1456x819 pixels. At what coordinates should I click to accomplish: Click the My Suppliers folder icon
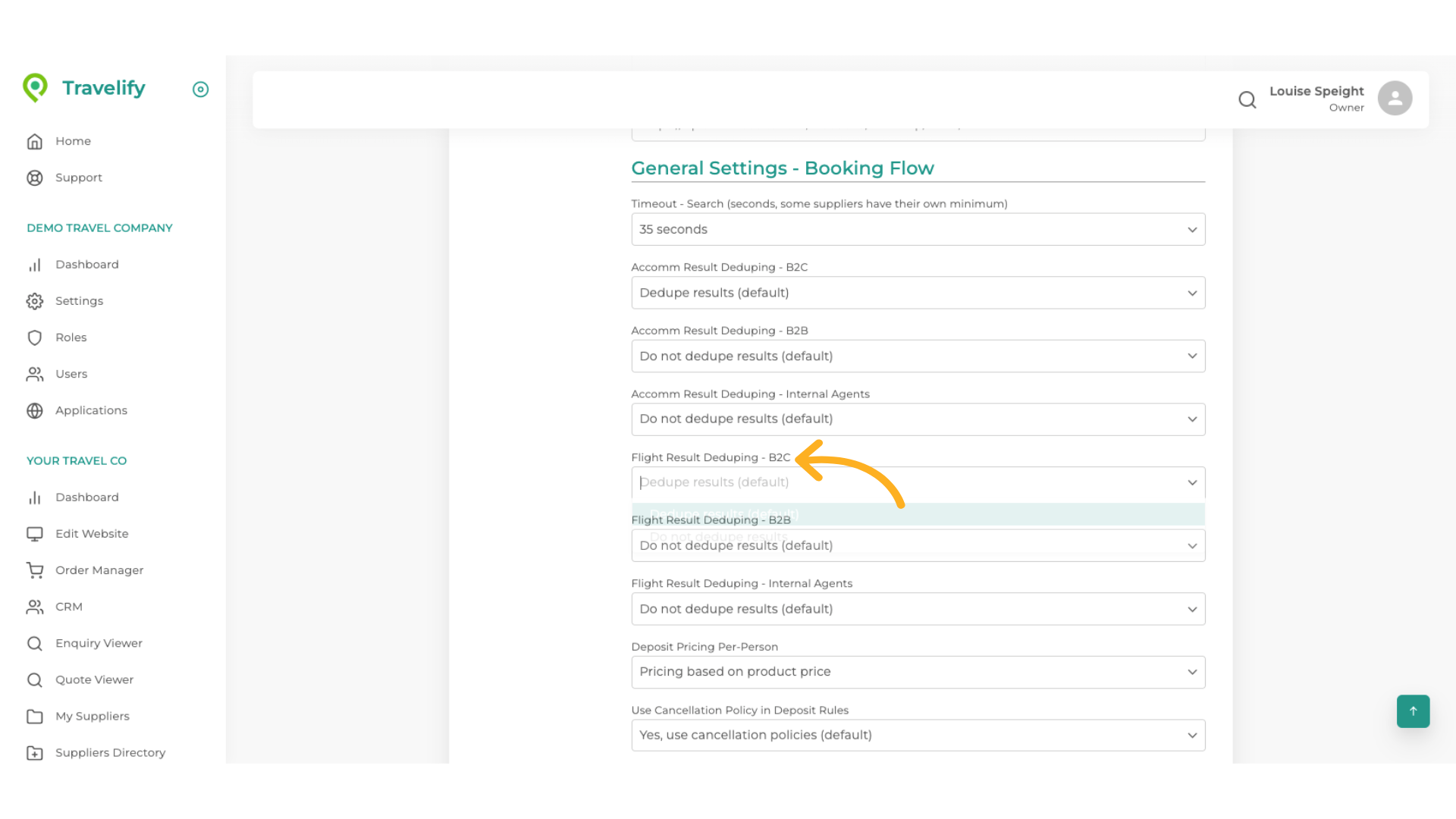pyautogui.click(x=35, y=716)
